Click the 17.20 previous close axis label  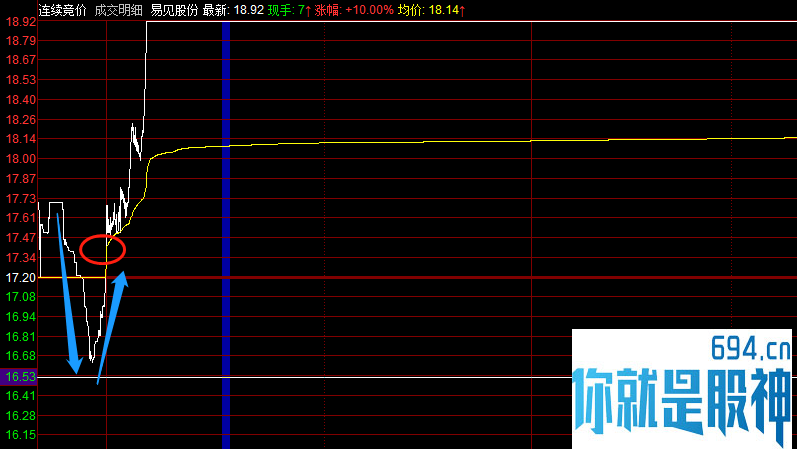pos(21,278)
